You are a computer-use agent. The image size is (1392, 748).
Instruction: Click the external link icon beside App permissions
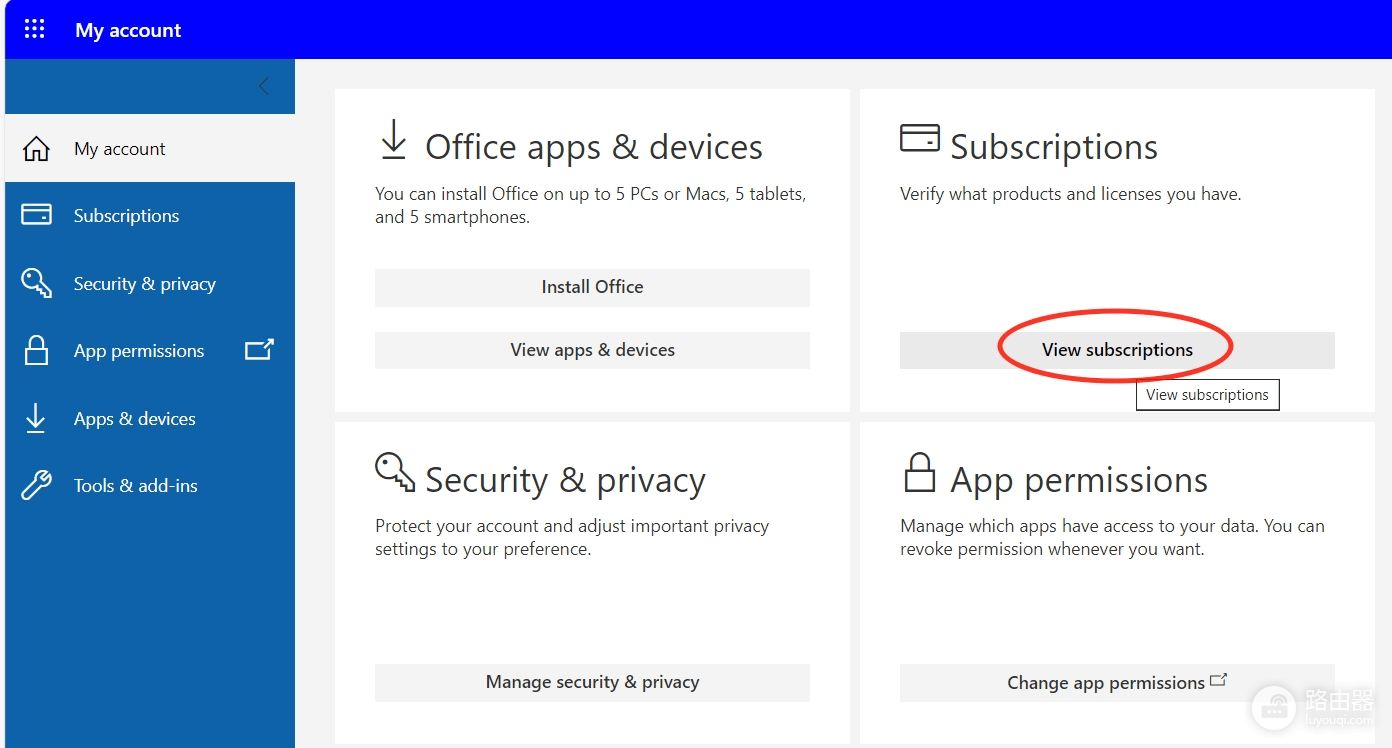tap(259, 350)
